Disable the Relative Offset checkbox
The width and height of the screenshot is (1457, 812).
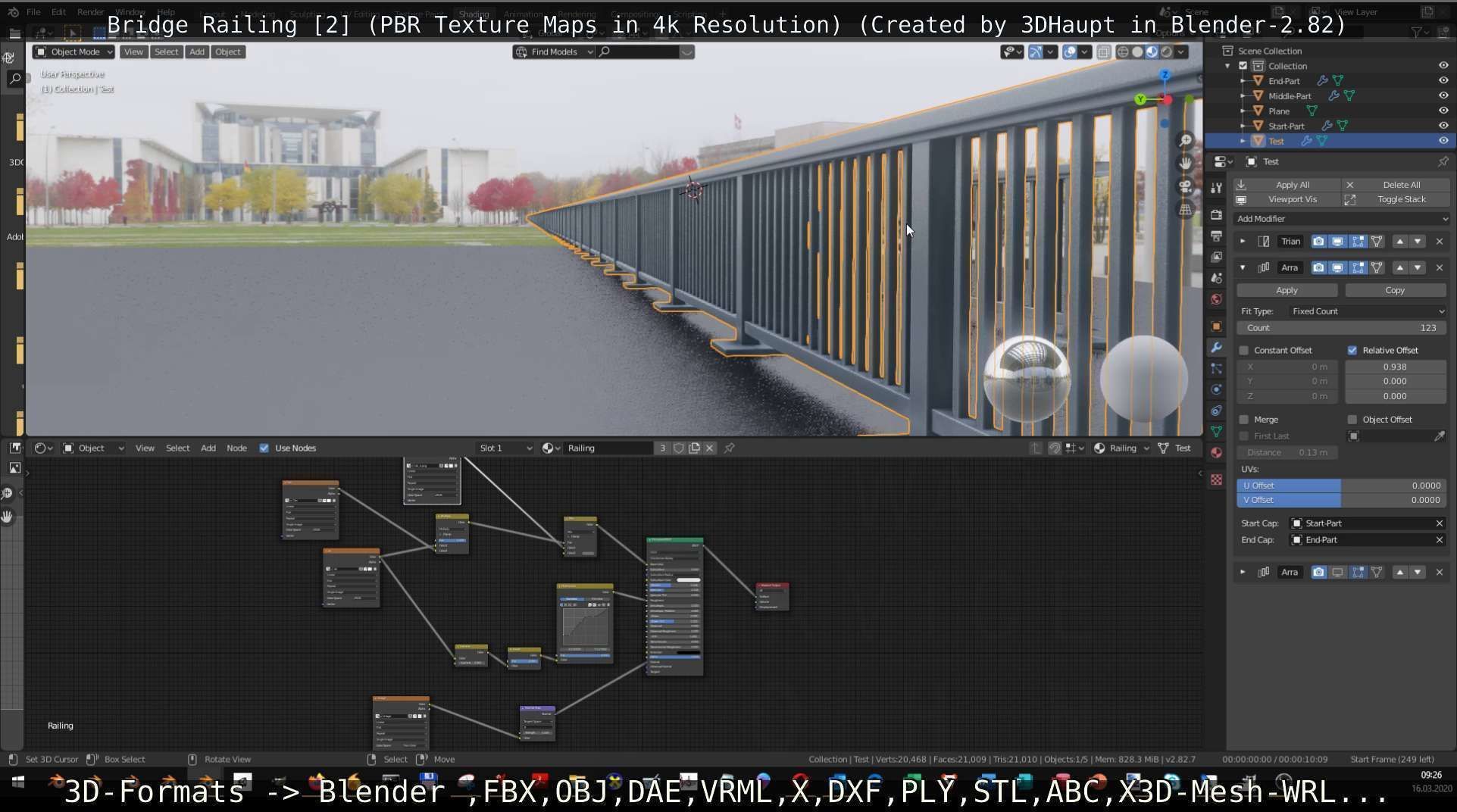pyautogui.click(x=1352, y=351)
